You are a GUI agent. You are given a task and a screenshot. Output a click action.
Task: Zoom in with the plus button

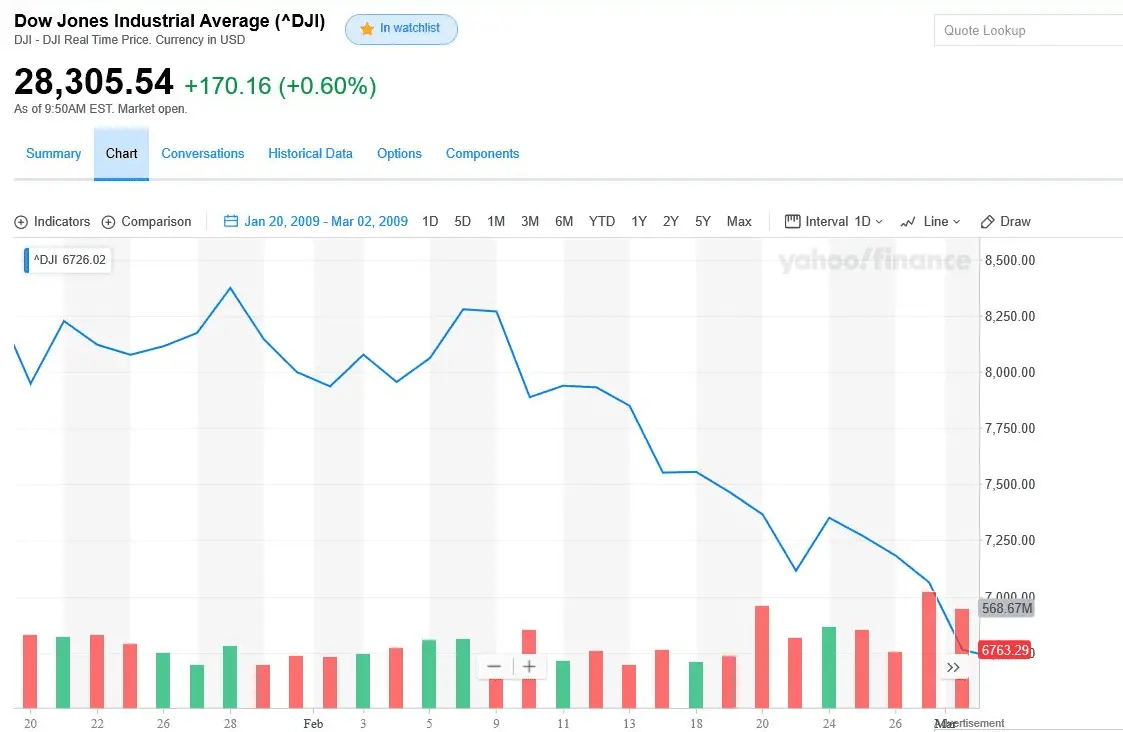click(529, 667)
